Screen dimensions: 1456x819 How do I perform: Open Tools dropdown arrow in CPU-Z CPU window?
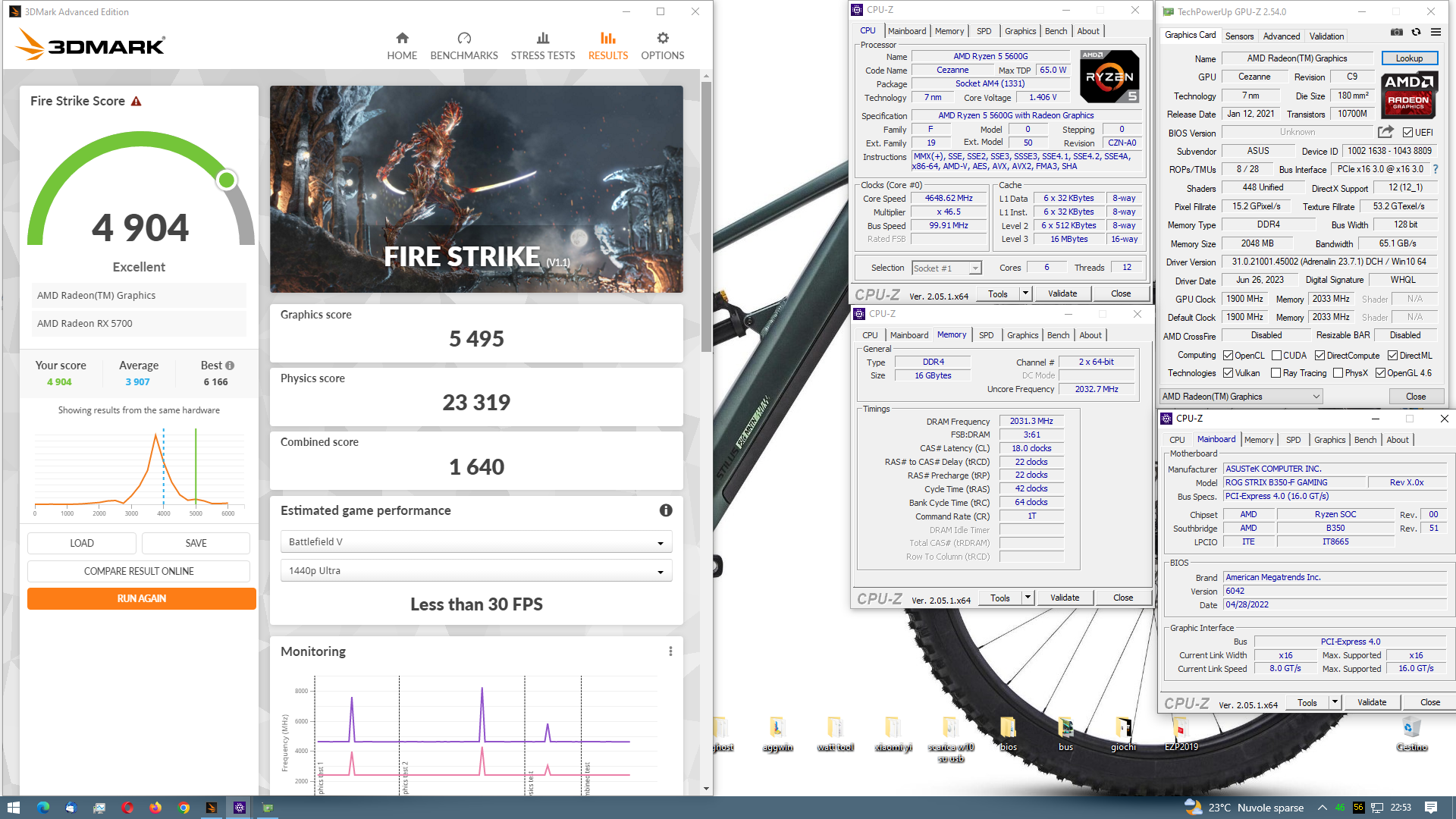(1025, 293)
